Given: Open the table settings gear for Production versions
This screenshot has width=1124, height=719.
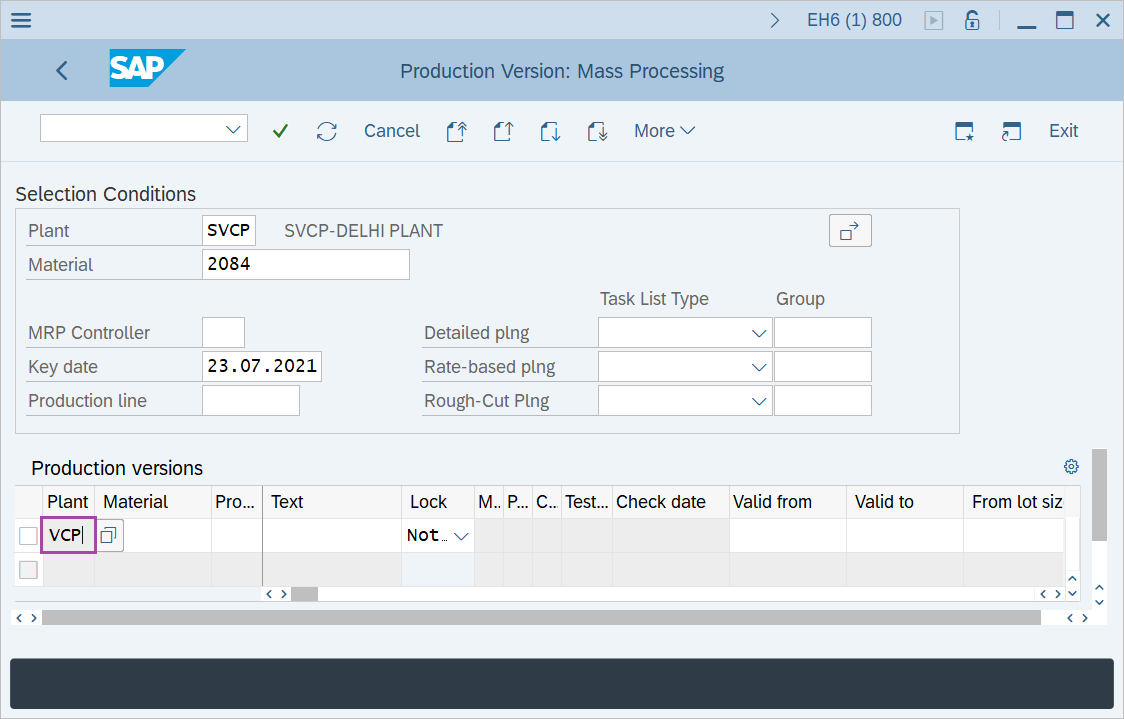Looking at the screenshot, I should coord(1071,466).
